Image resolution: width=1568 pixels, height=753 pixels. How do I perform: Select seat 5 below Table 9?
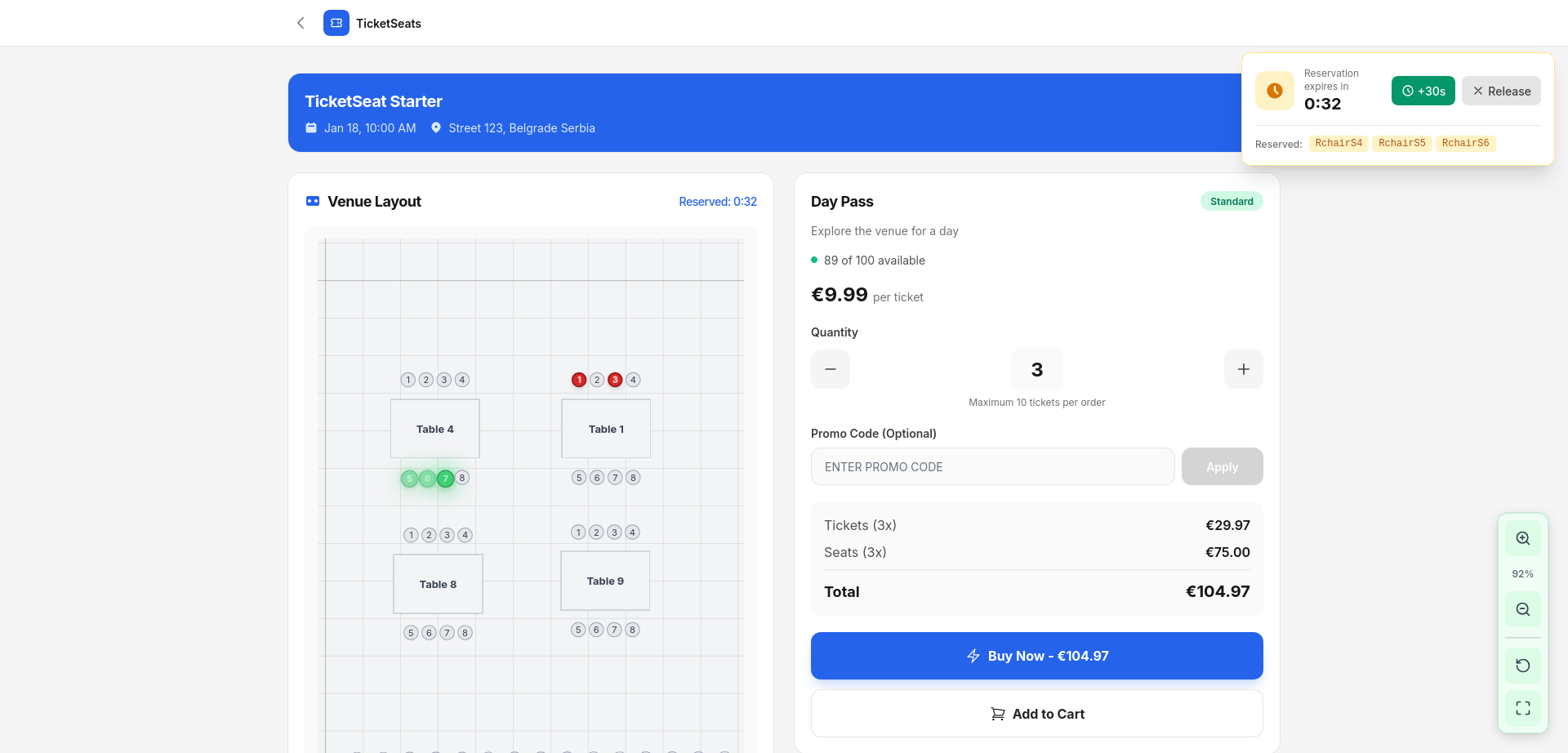[578, 630]
